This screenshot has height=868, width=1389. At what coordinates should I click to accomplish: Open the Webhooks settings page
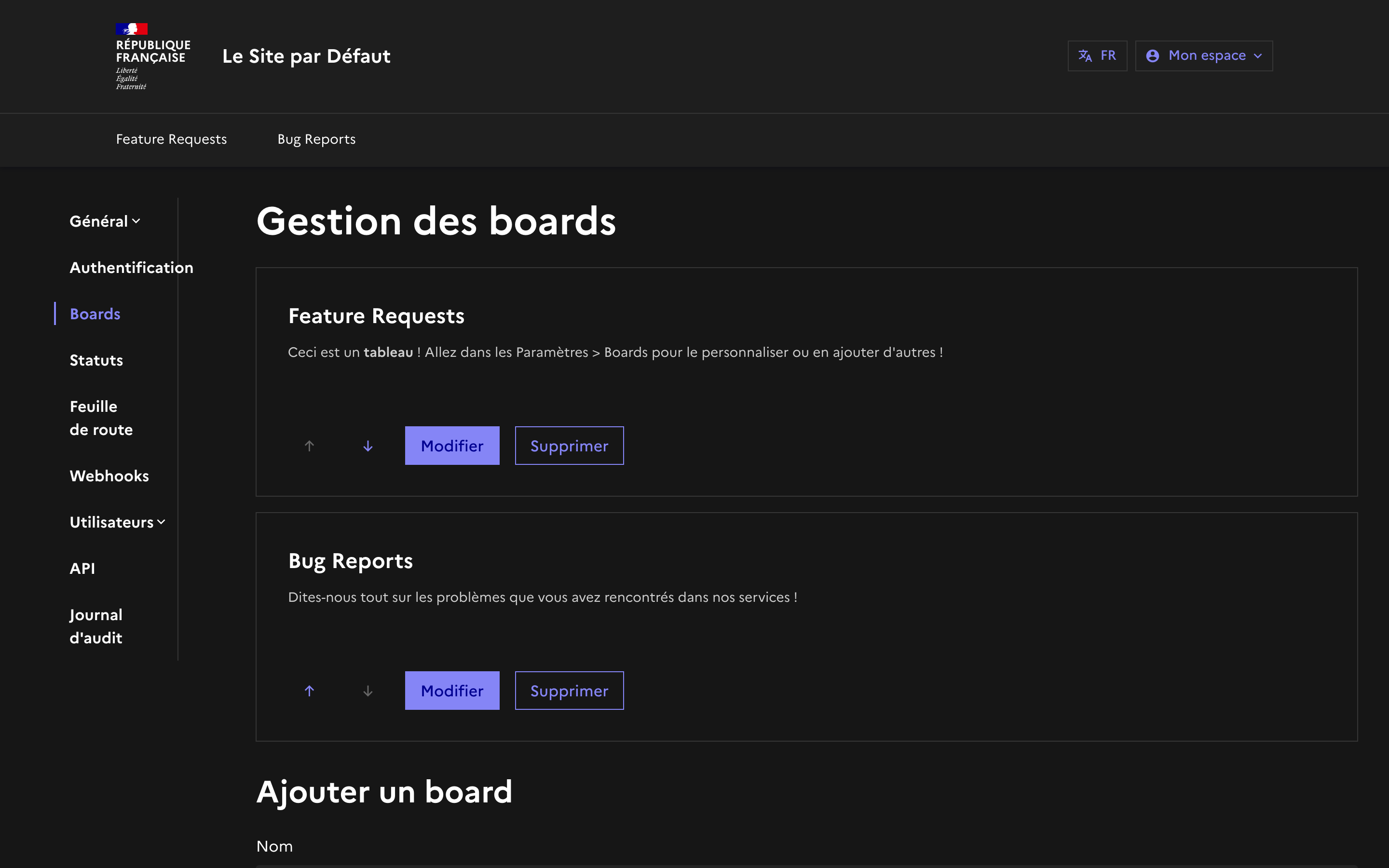point(109,476)
